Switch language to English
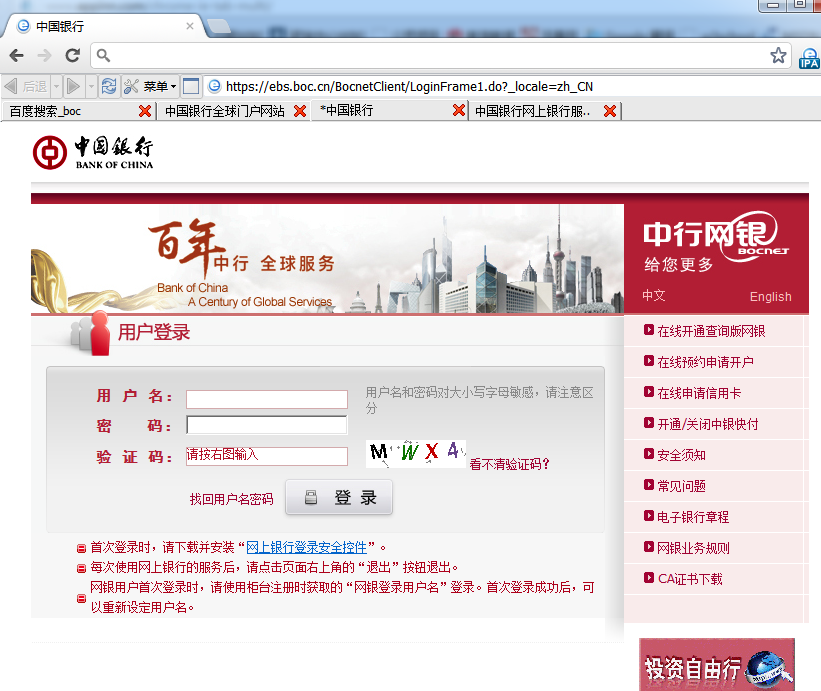Image resolution: width=821 pixels, height=691 pixels. 770,296
